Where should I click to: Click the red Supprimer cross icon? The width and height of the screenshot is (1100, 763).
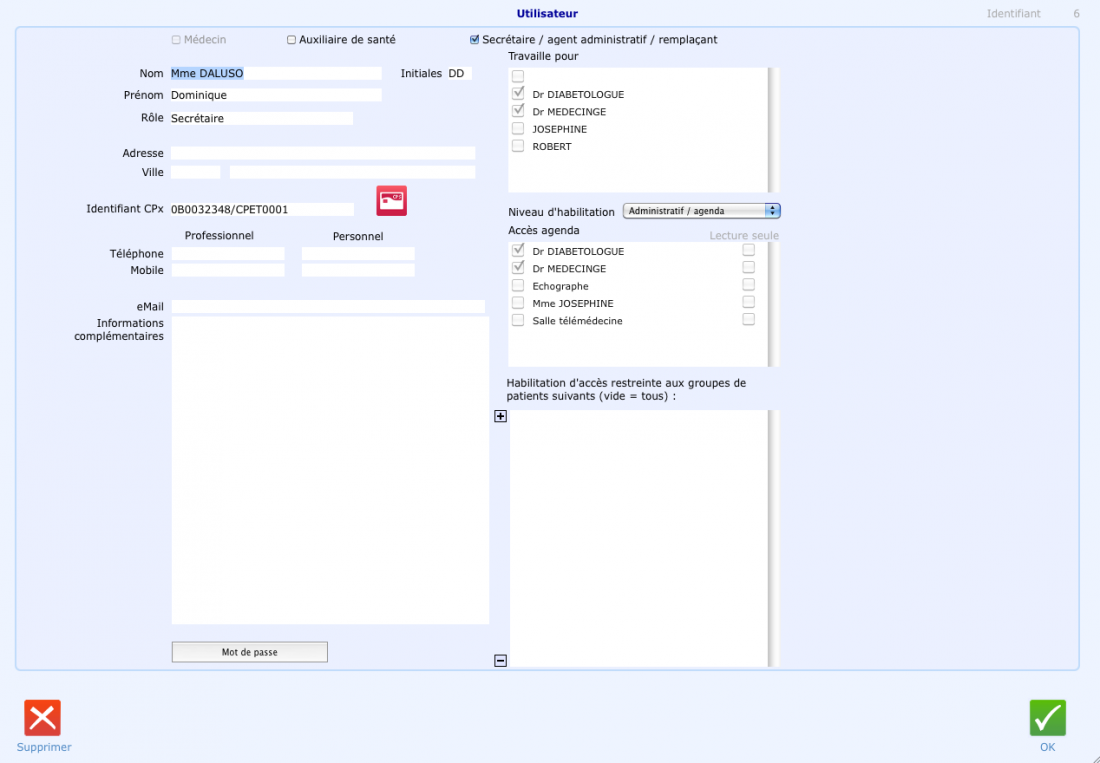pos(43,717)
